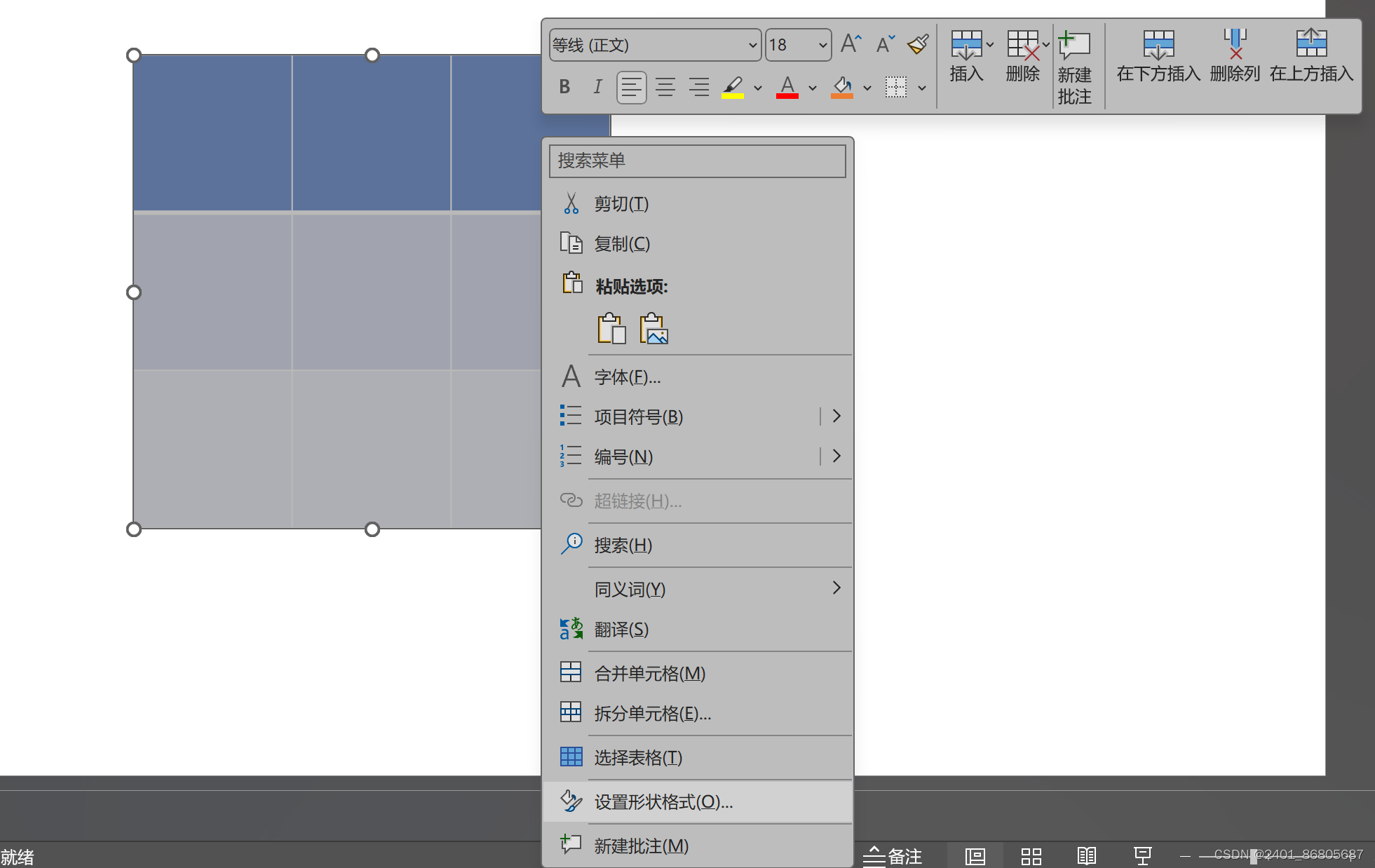Click the Notes (备注) status bar button
1375x868 pixels.
pyautogui.click(x=892, y=856)
